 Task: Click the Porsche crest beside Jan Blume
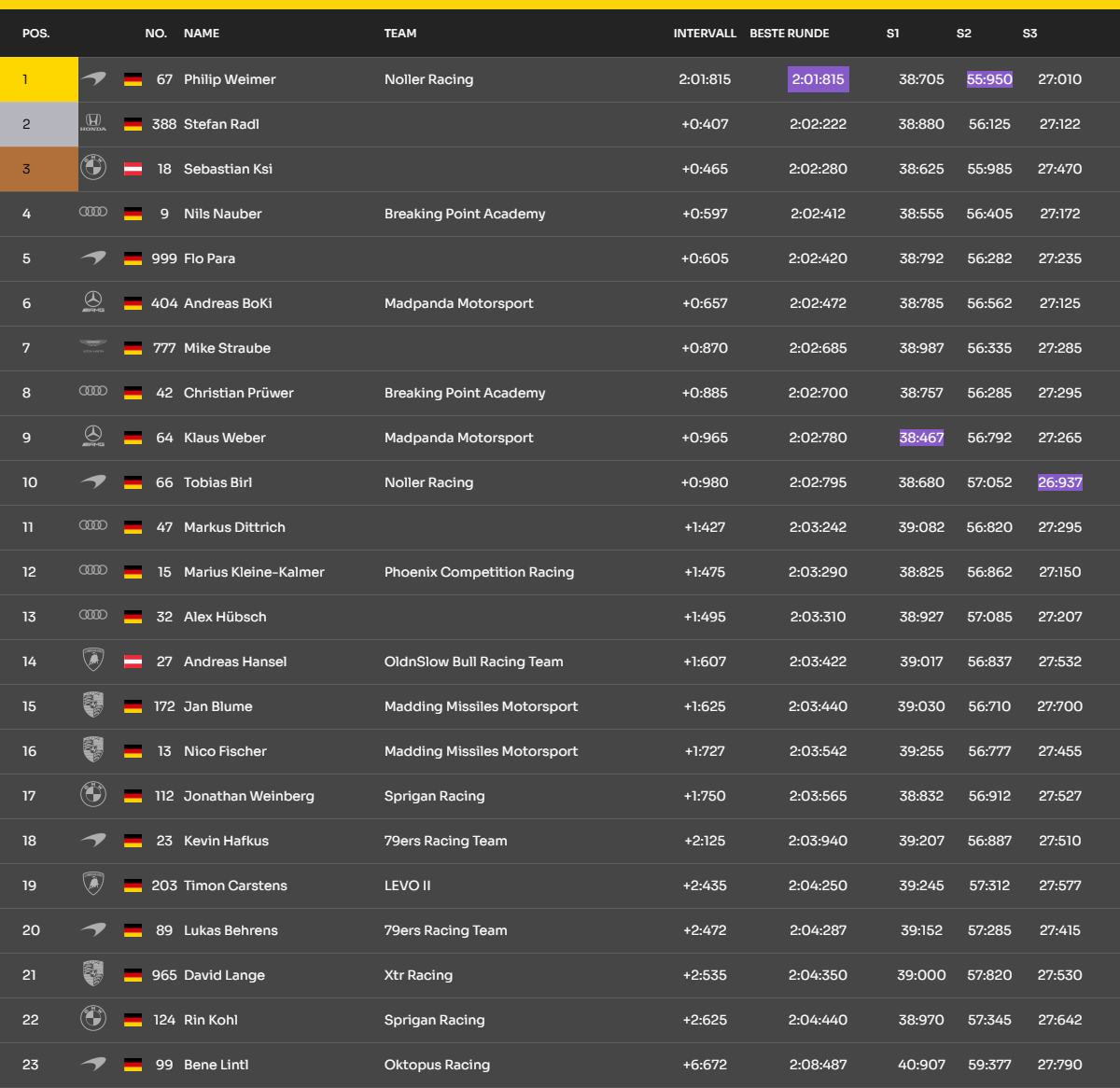click(93, 705)
